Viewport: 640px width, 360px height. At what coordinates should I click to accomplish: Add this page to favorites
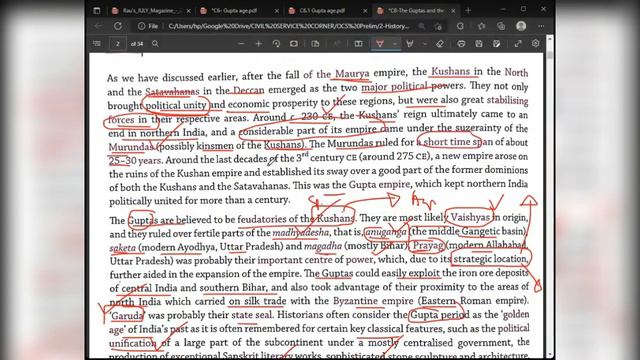(439, 26)
